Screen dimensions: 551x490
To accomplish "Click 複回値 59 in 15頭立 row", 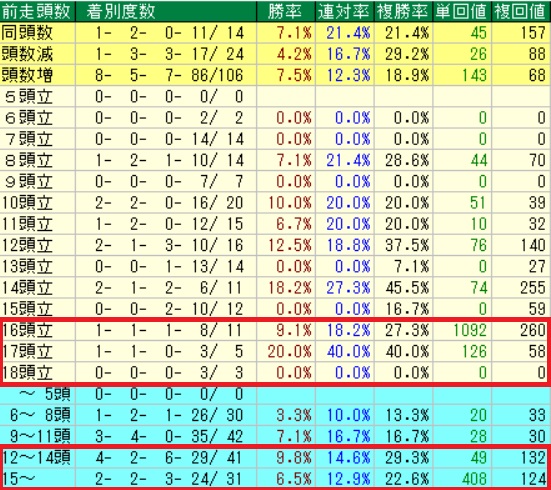I will pyautogui.click(x=537, y=309).
